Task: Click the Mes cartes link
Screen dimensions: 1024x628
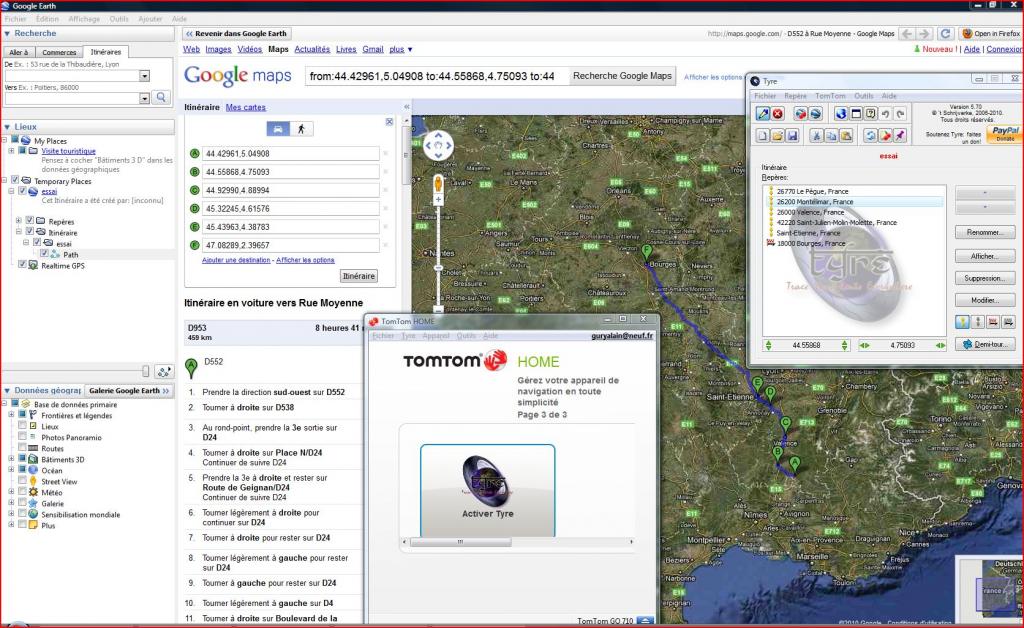Action: tap(246, 107)
